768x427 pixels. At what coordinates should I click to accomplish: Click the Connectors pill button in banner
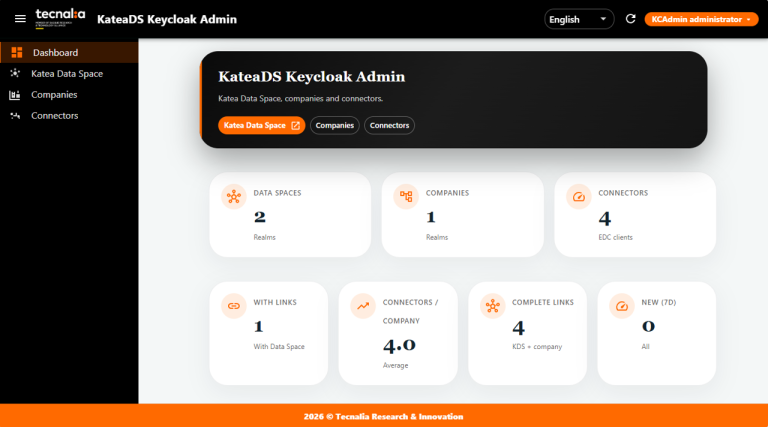tap(389, 125)
